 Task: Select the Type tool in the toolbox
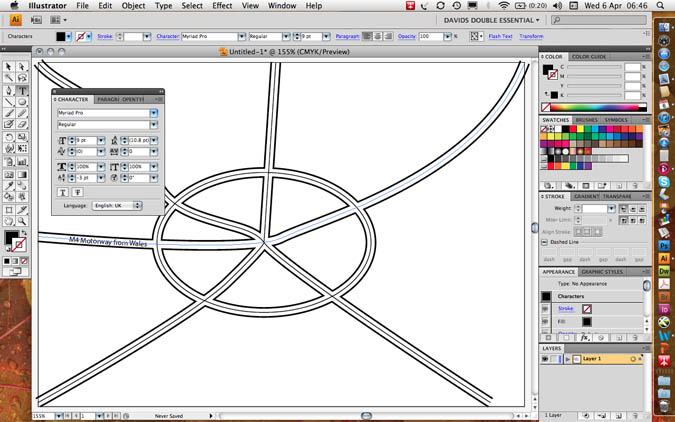coord(22,90)
